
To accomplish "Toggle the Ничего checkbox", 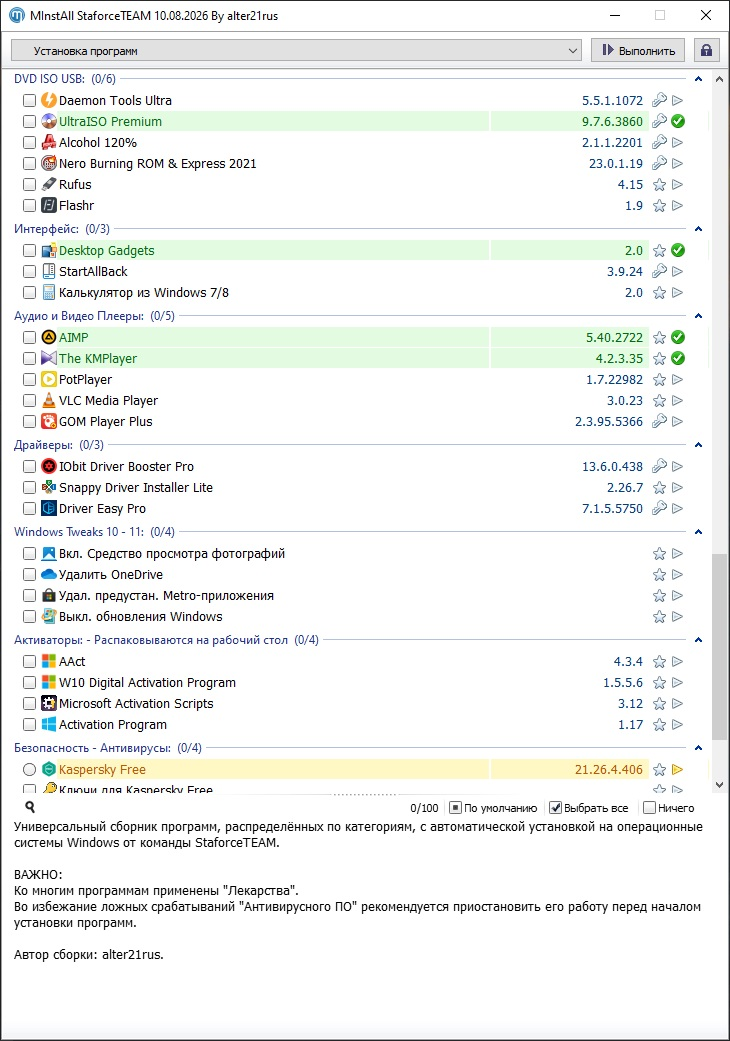I will click(650, 808).
